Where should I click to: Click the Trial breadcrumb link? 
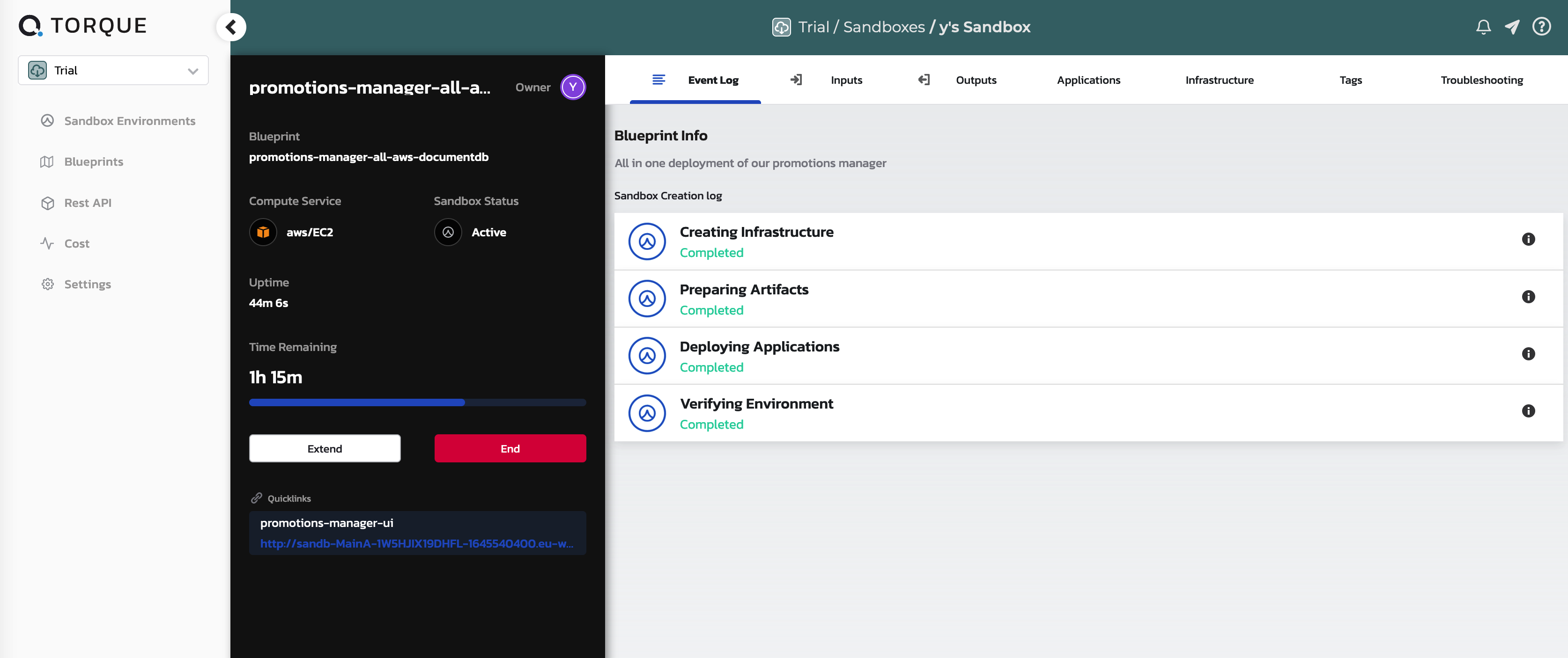813,27
